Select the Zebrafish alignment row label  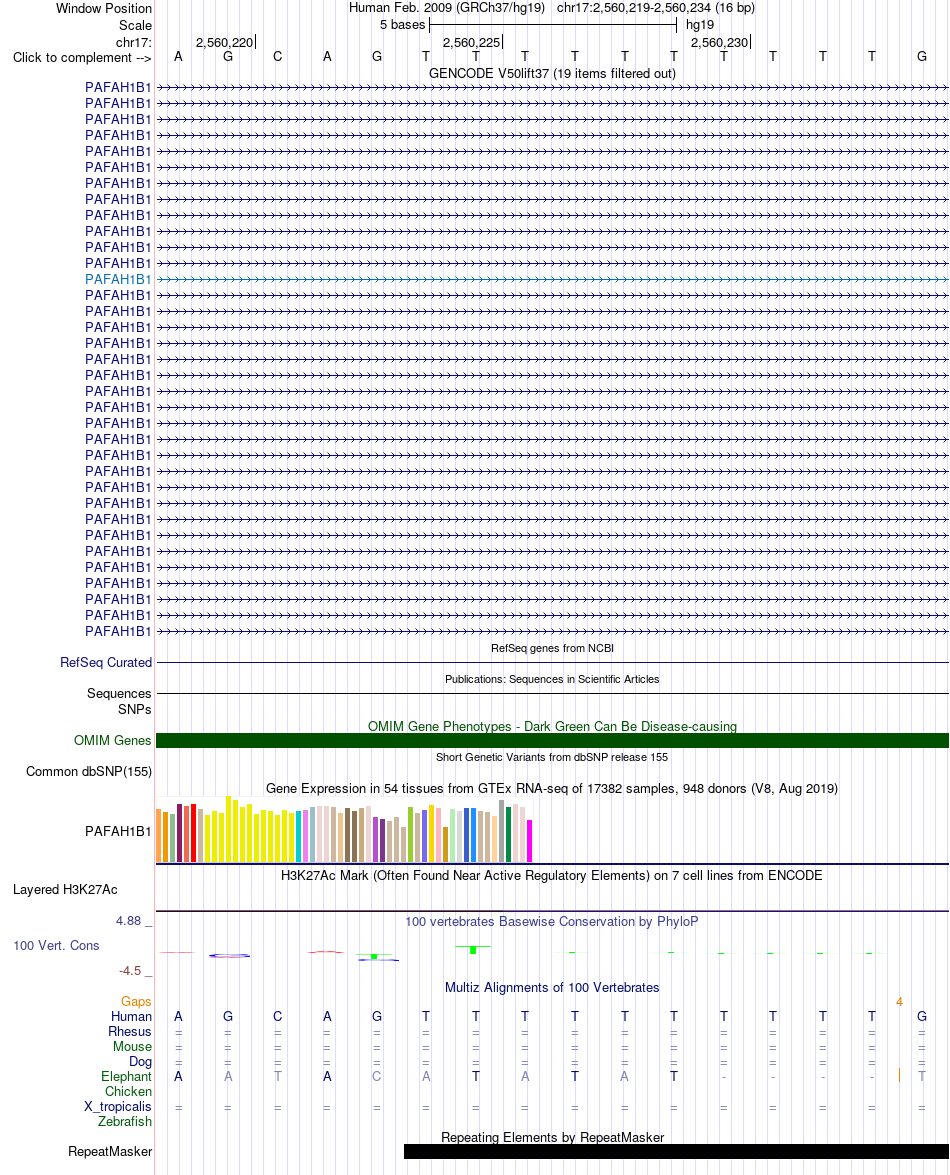click(x=124, y=1122)
